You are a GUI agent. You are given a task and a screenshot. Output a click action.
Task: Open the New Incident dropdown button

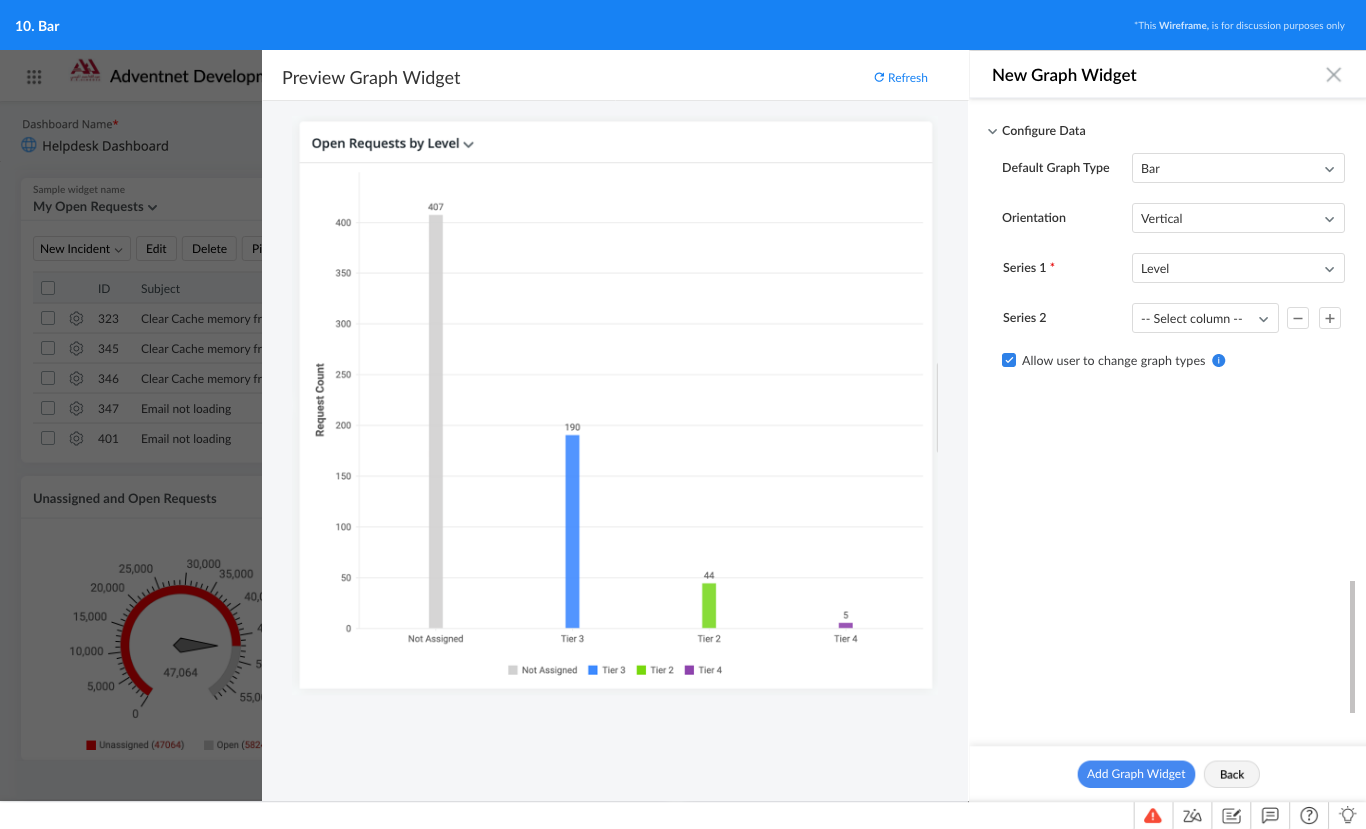point(82,249)
